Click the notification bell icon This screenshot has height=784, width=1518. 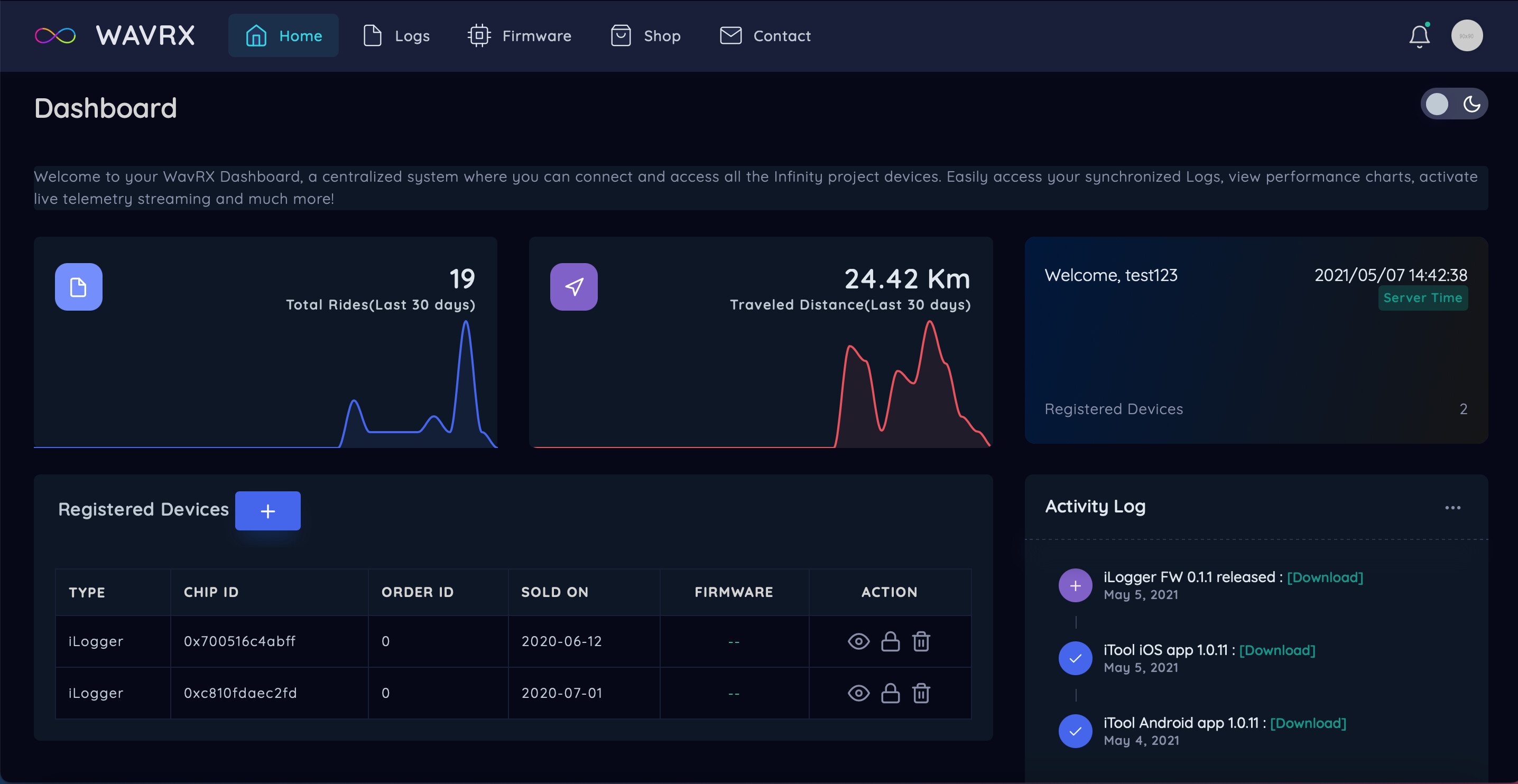pyautogui.click(x=1419, y=36)
